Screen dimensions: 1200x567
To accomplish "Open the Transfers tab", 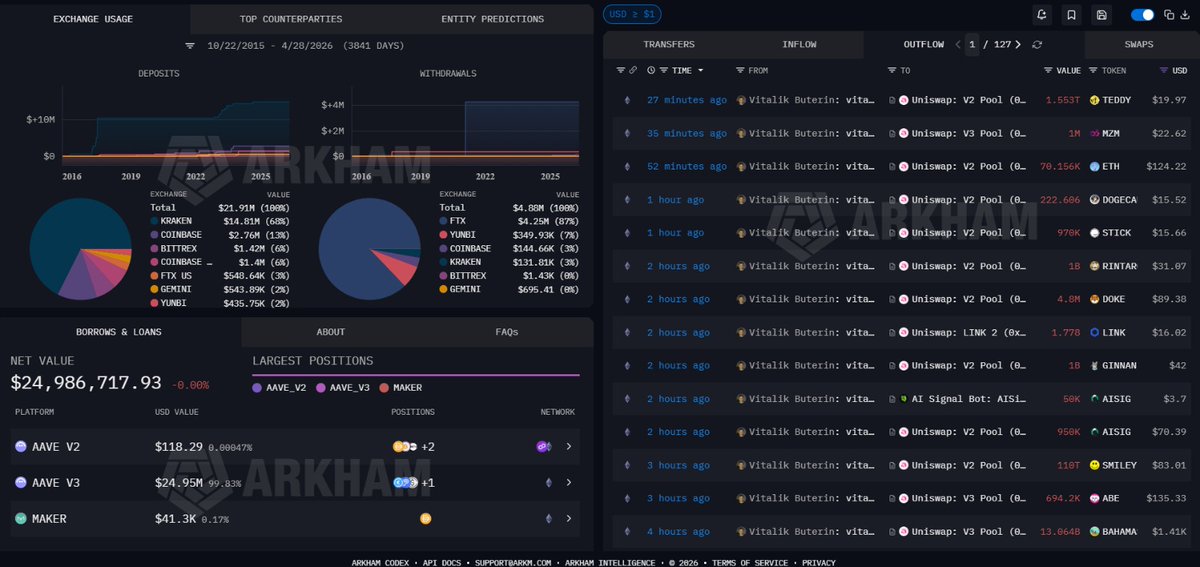I will 669,44.
